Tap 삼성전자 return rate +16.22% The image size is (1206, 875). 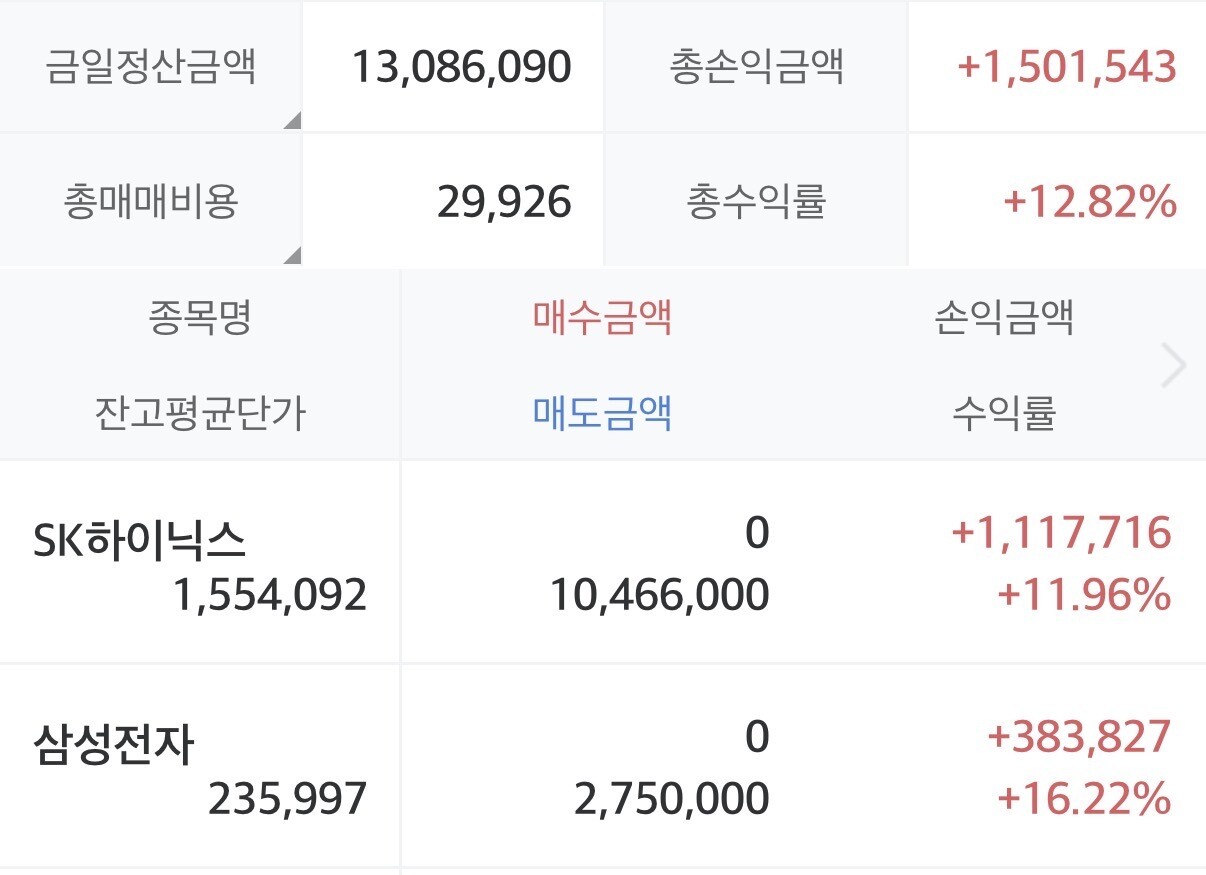[1083, 799]
